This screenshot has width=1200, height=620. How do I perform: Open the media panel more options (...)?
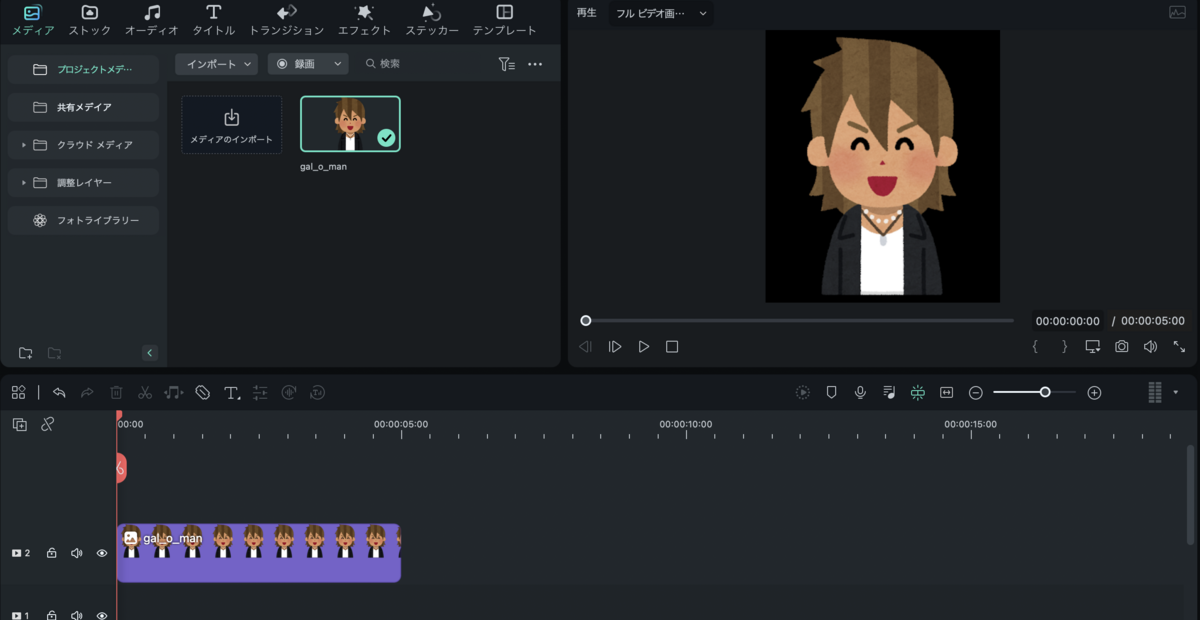tap(535, 64)
